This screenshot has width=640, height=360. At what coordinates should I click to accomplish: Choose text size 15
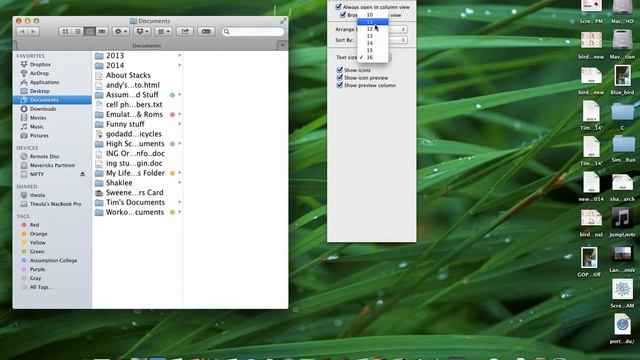pos(372,50)
